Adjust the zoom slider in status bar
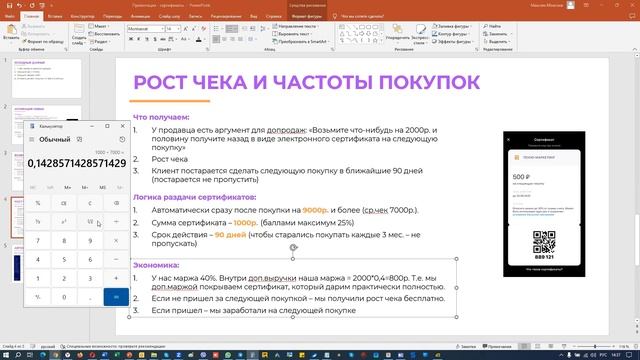Screen dimensions: 640x360 tap(595, 346)
